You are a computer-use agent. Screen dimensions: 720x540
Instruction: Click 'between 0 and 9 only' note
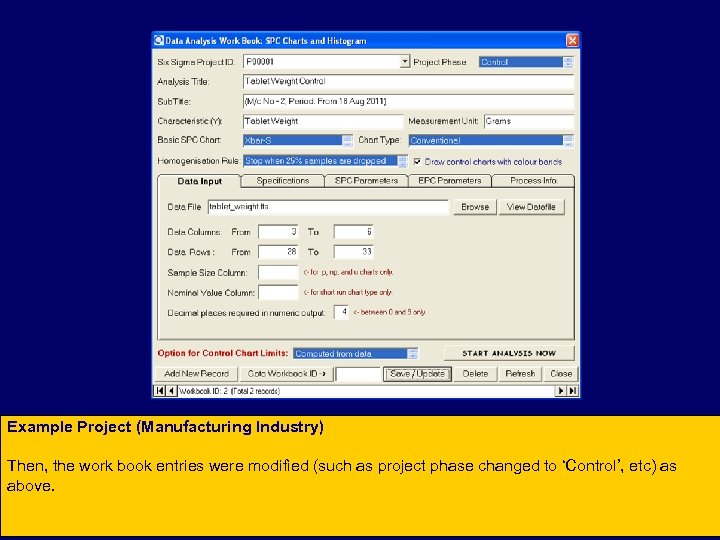390,312
